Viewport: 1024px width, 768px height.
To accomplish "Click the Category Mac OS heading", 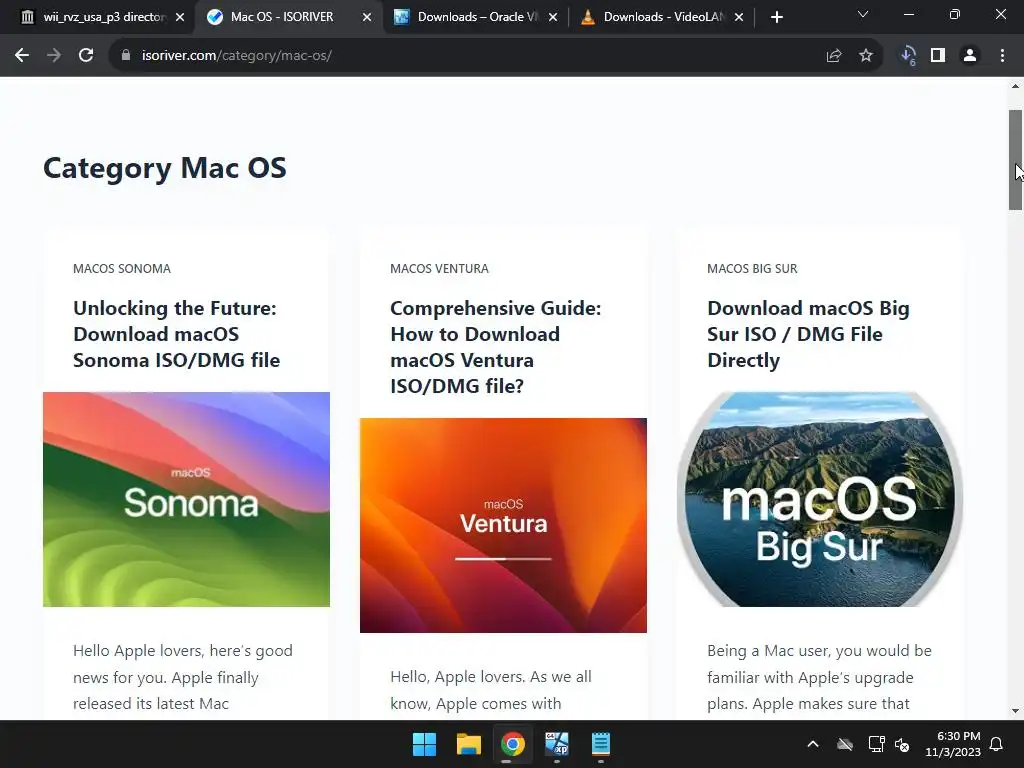I will pos(165,168).
